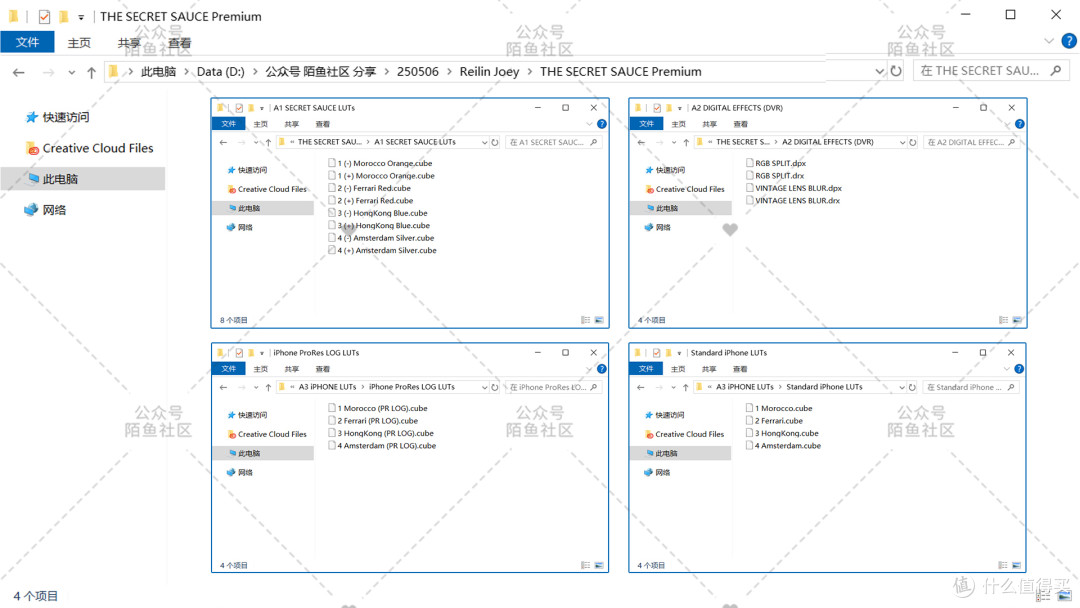The width and height of the screenshot is (1080, 608).
Task: Select 2 (+) Ferrari Red.cube file
Action: [x=371, y=200]
